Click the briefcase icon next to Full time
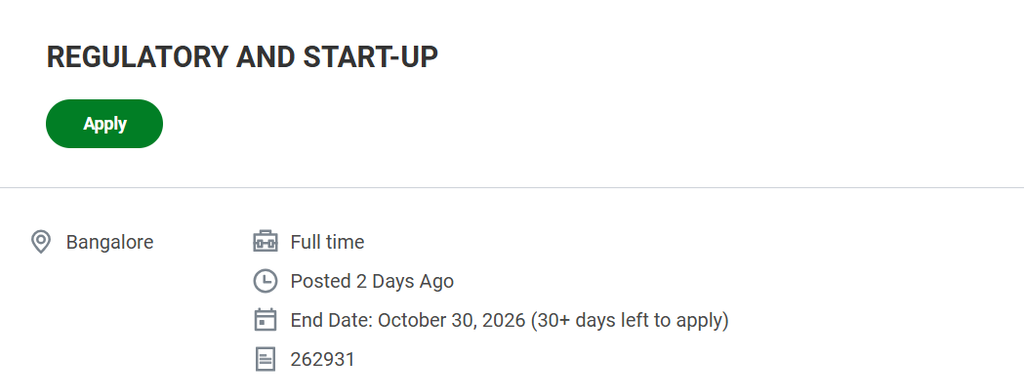1024x391 pixels. coord(264,242)
